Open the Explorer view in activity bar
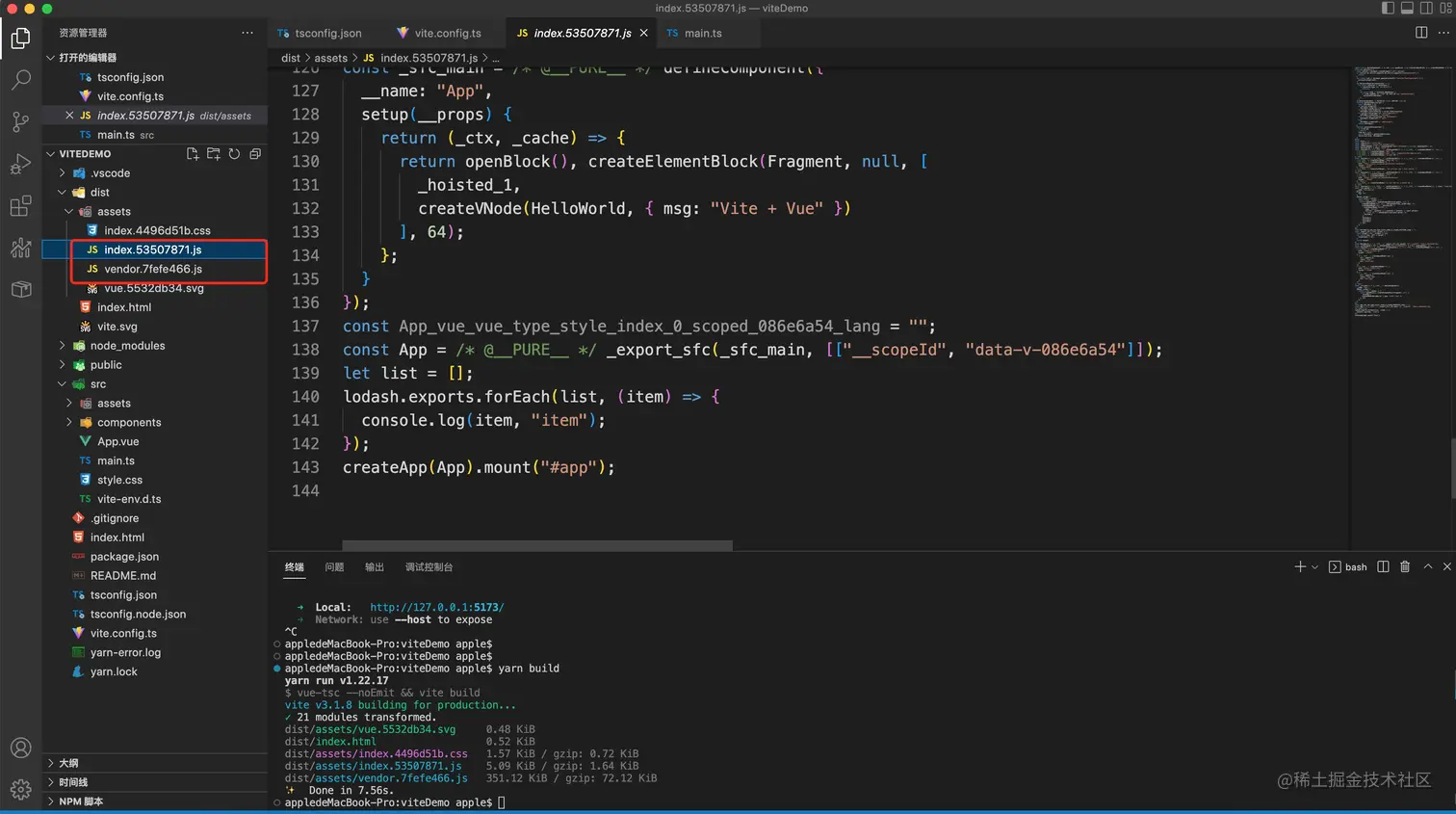Image resolution: width=1456 pixels, height=814 pixels. 20,39
